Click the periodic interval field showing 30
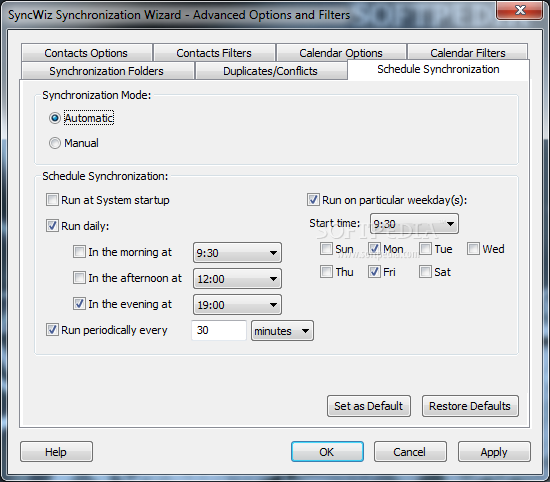The image size is (550, 482). coord(219,330)
